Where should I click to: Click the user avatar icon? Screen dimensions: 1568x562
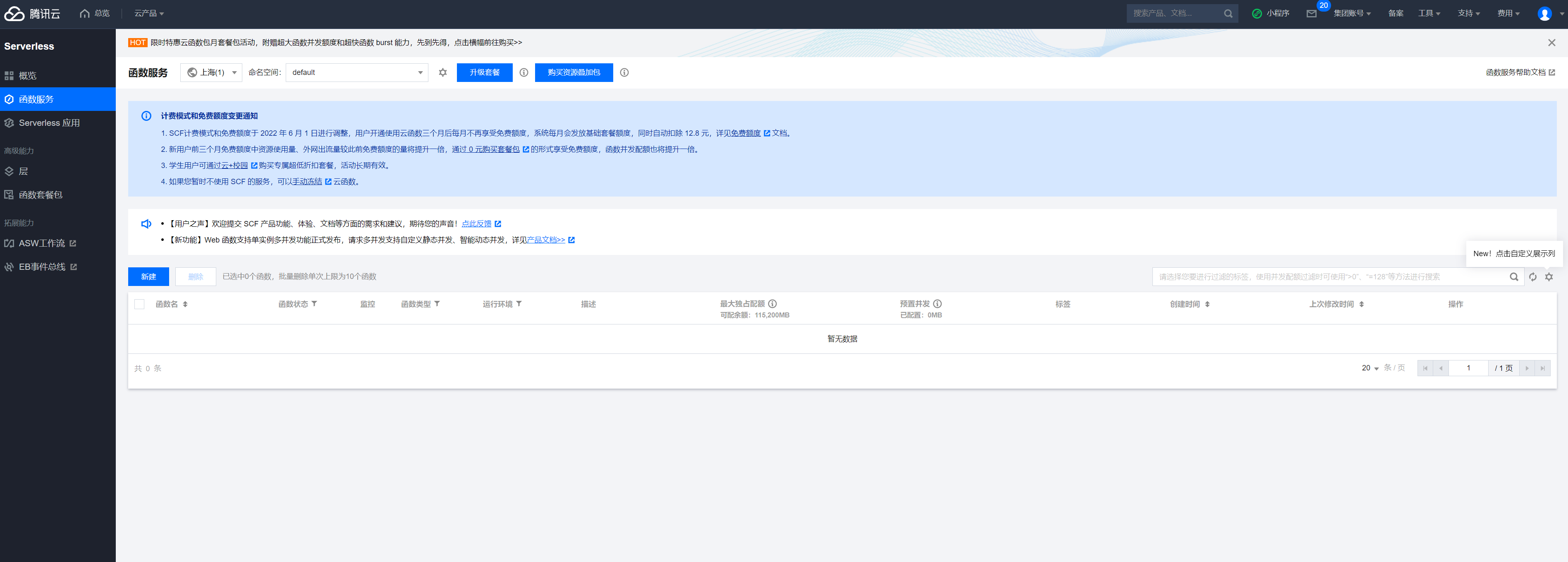pos(1544,13)
